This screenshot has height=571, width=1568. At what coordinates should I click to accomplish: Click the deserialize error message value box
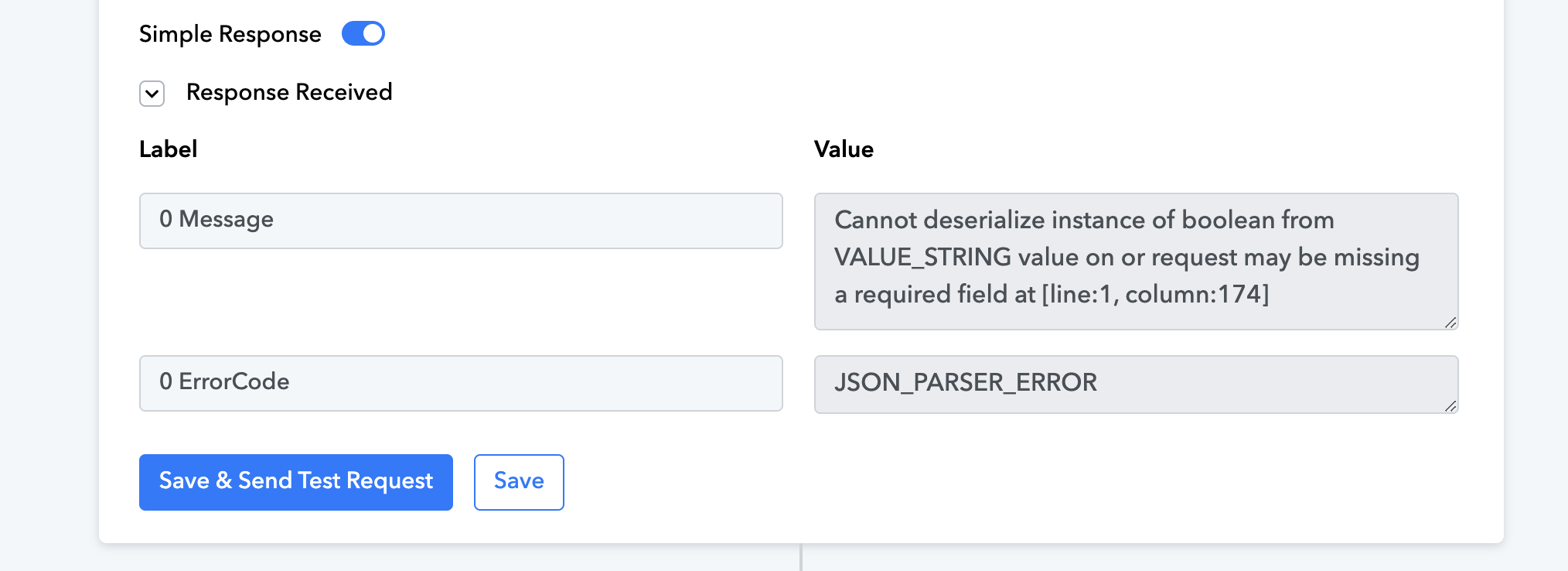[x=1136, y=261]
